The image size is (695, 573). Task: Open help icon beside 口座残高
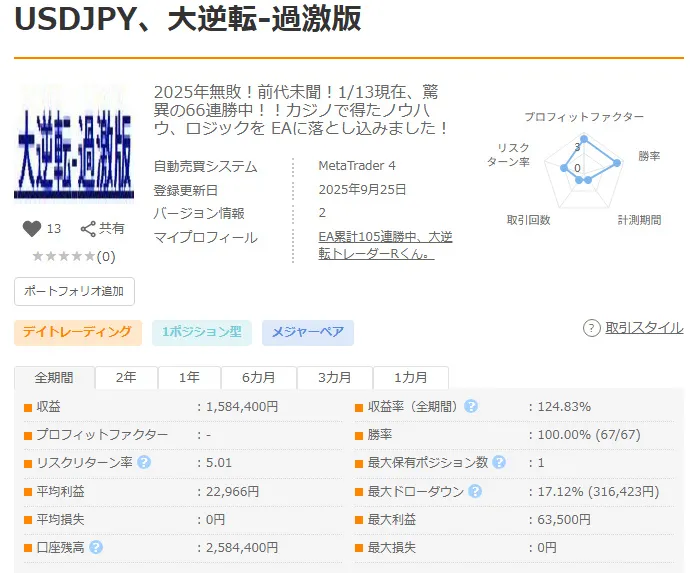96,547
